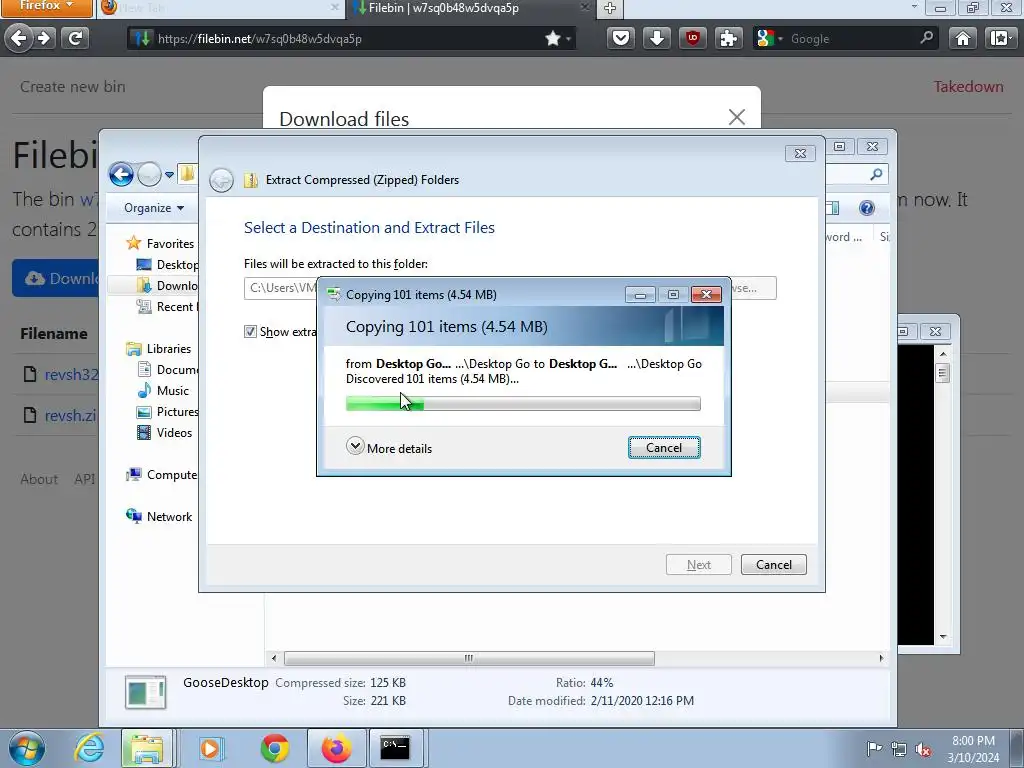Screen dimensions: 1024x768
Task: Click the Next button in Extract wizard
Action: (x=699, y=564)
